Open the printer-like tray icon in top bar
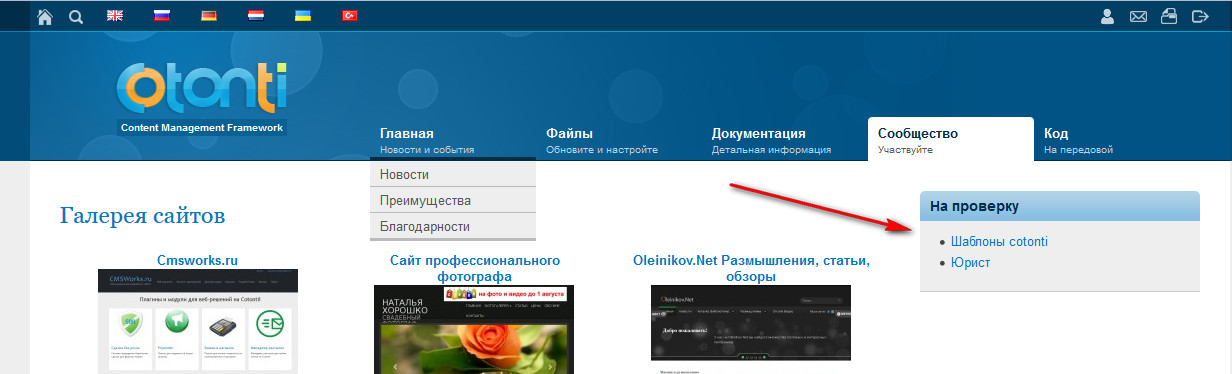 [x=1169, y=16]
